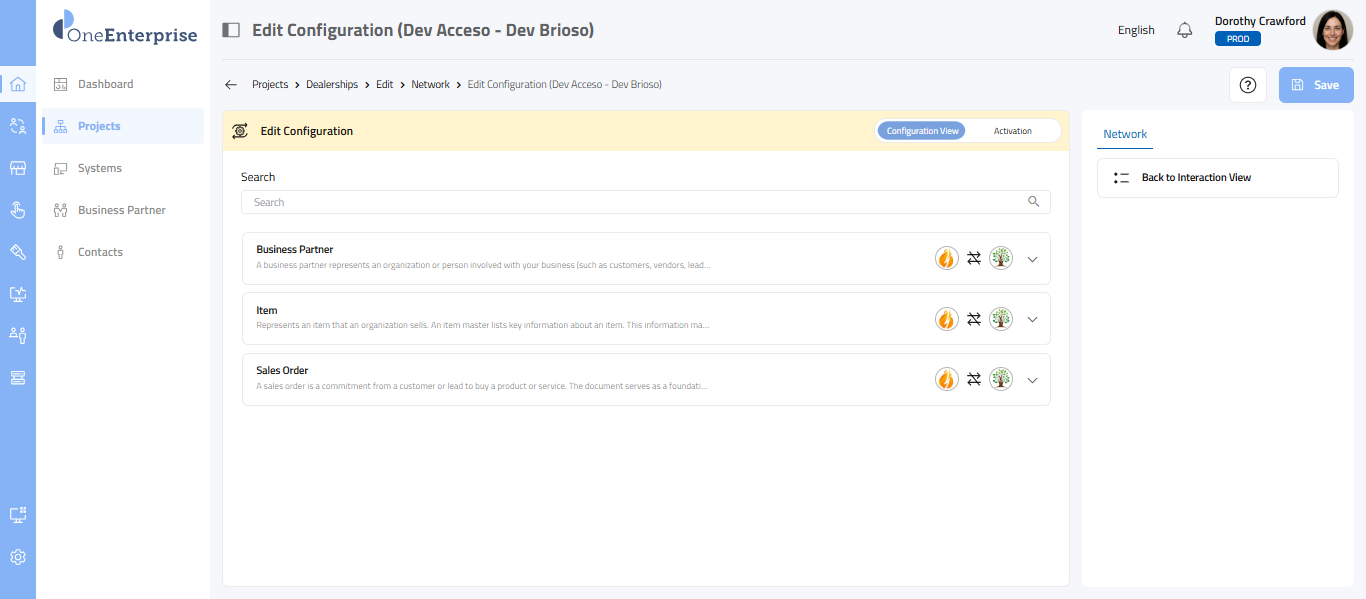Open the settings gear in left rail

point(17,557)
